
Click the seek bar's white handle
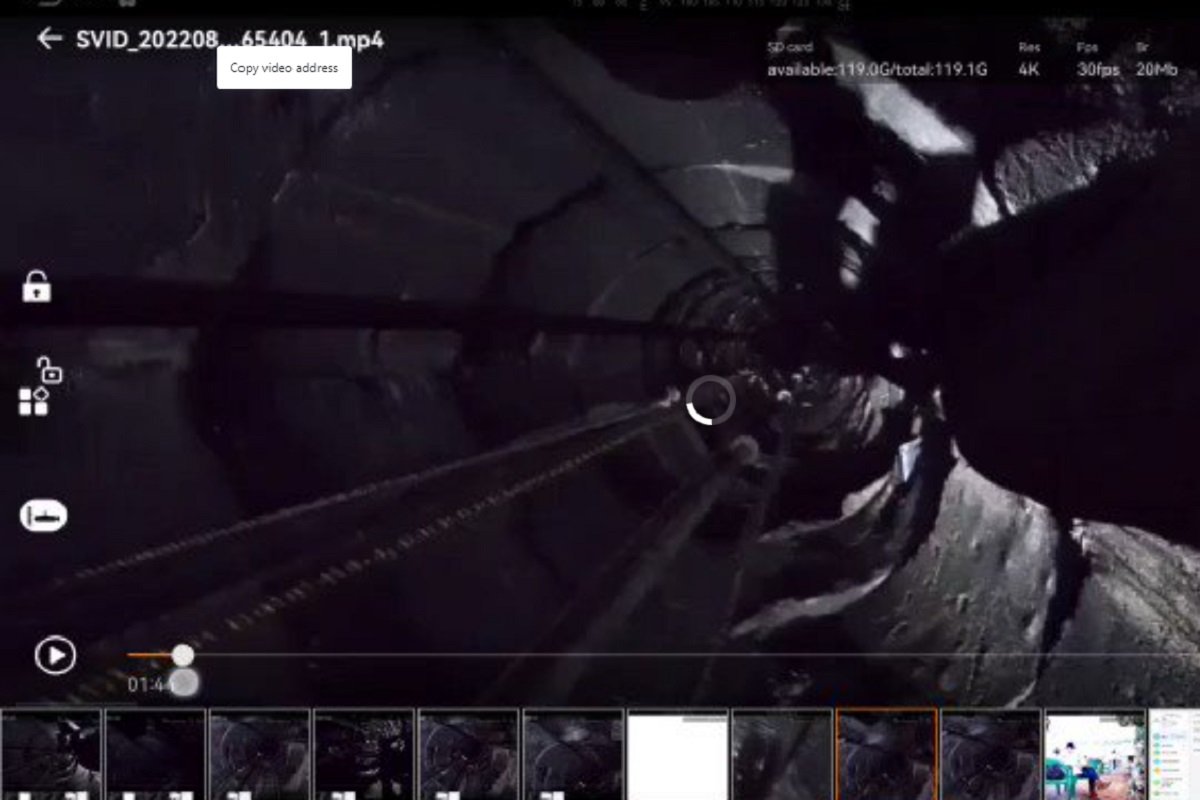click(x=183, y=655)
